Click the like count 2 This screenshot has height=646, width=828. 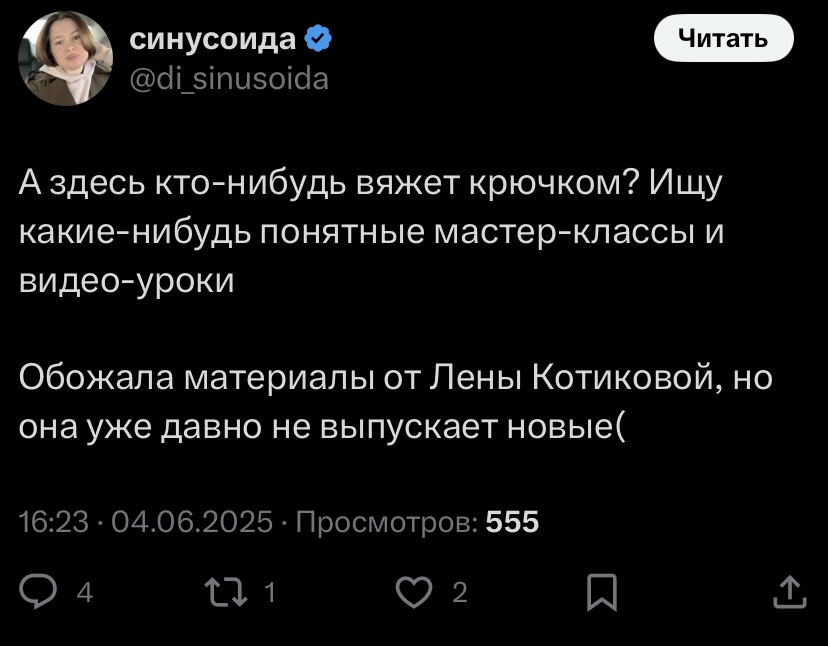[x=460, y=593]
